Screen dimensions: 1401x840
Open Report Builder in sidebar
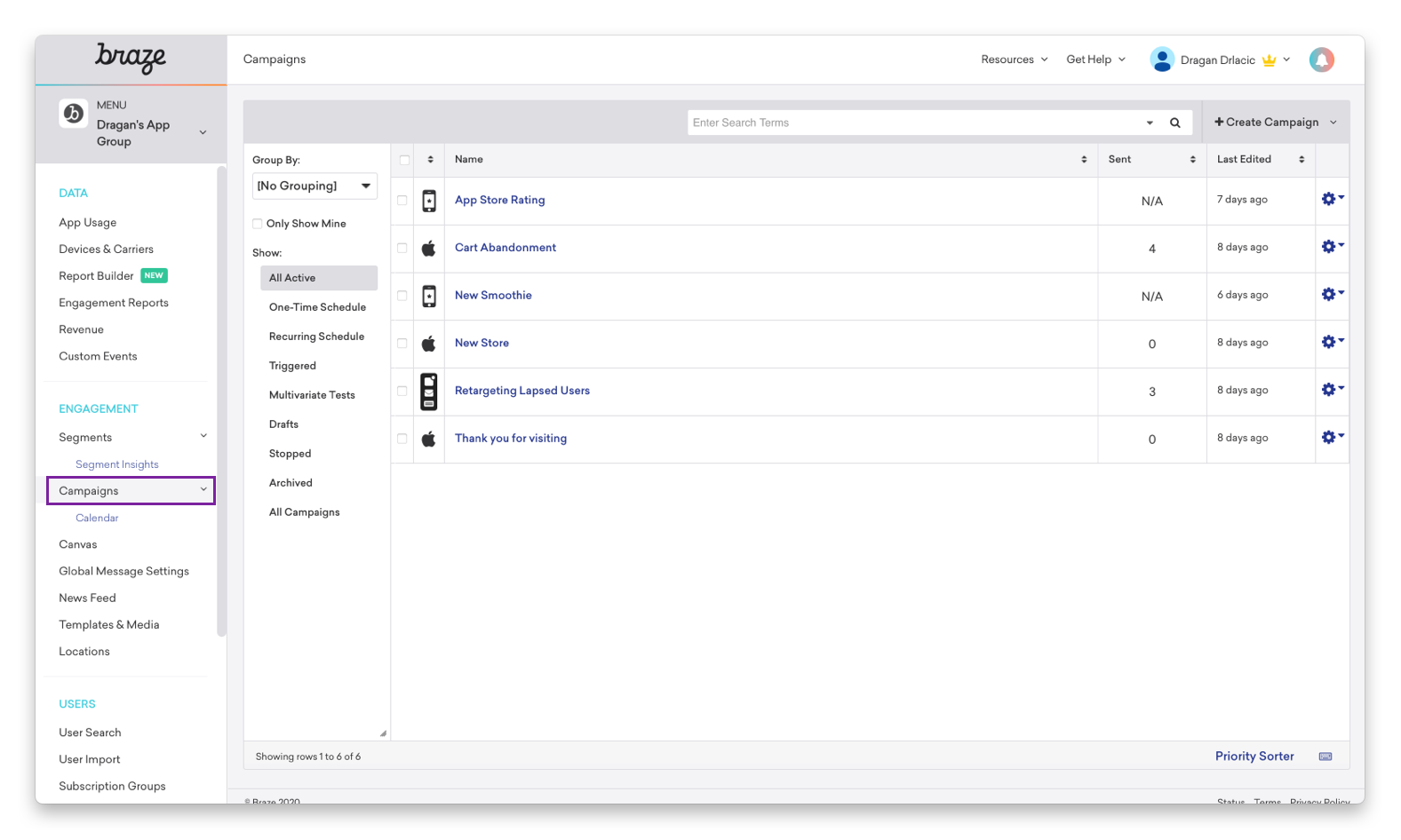tap(96, 276)
